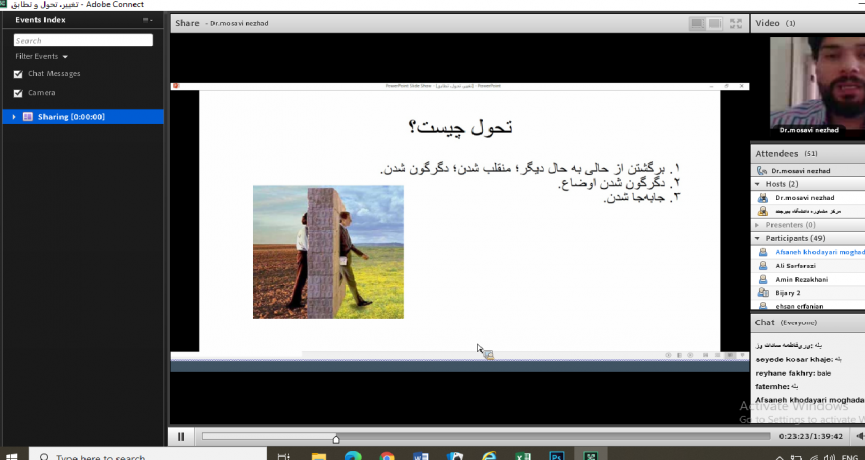Pause the recording playback

[x=181, y=437]
